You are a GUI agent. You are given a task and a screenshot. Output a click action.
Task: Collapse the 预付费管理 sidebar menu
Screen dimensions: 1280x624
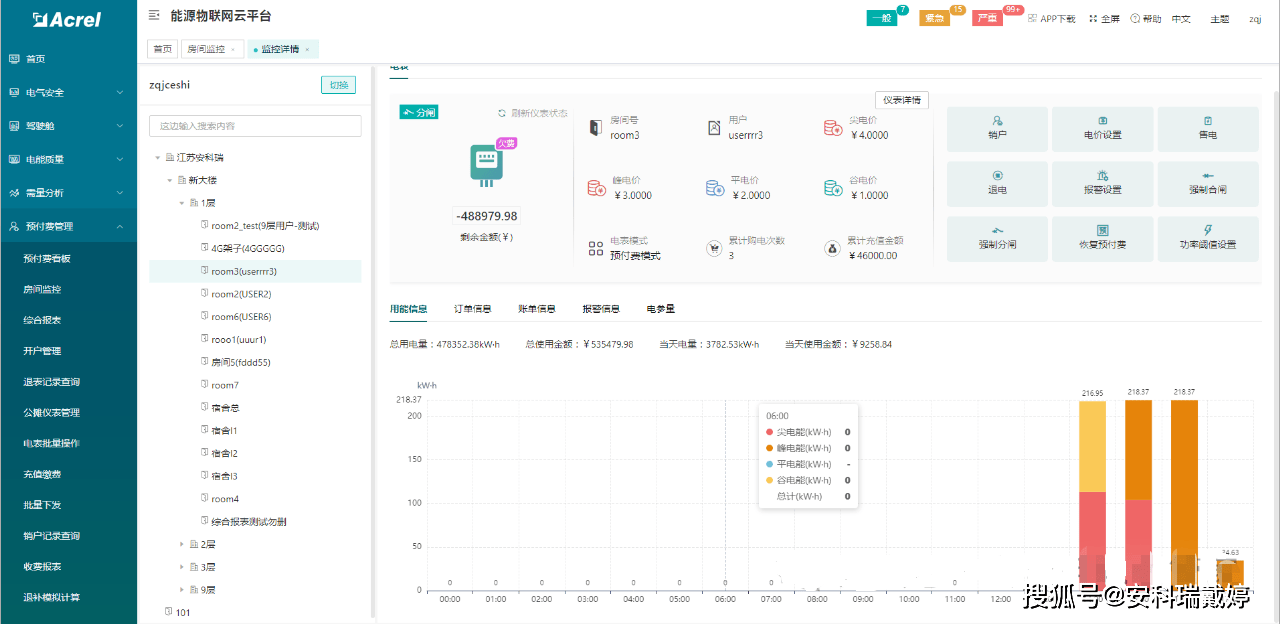pos(119,227)
